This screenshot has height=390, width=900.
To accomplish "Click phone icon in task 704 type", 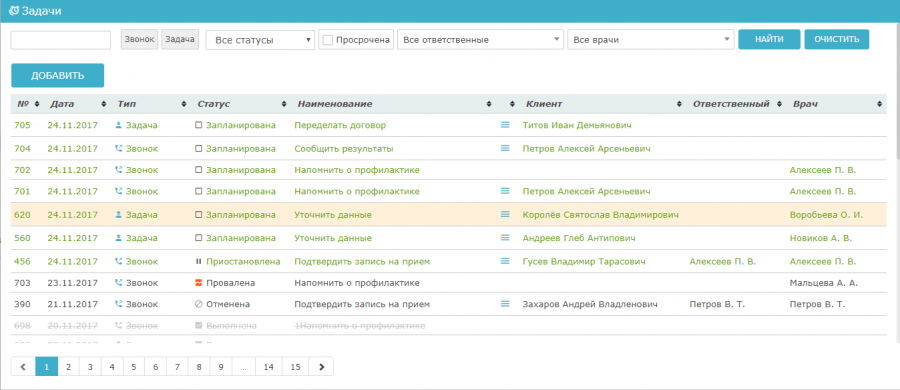I will [x=119, y=148].
